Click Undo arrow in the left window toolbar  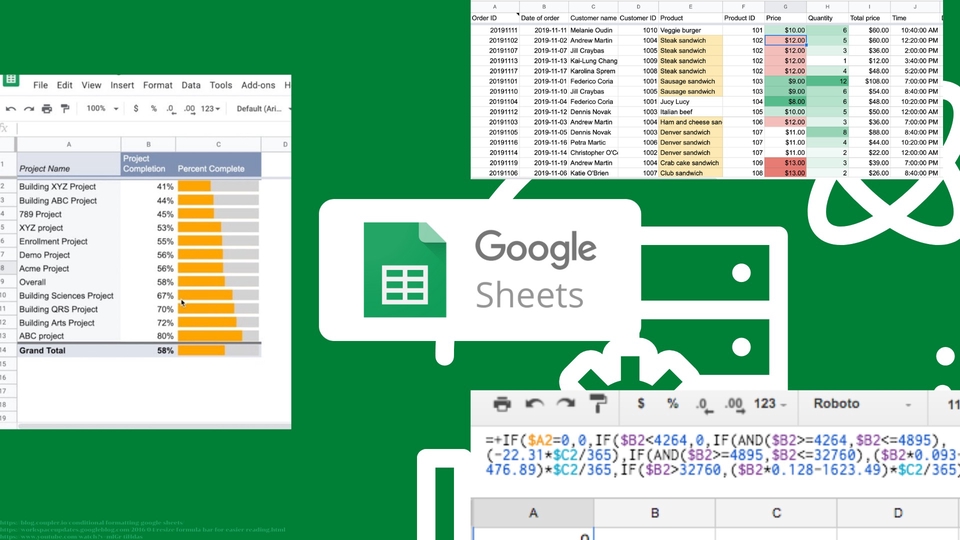pos(10,109)
